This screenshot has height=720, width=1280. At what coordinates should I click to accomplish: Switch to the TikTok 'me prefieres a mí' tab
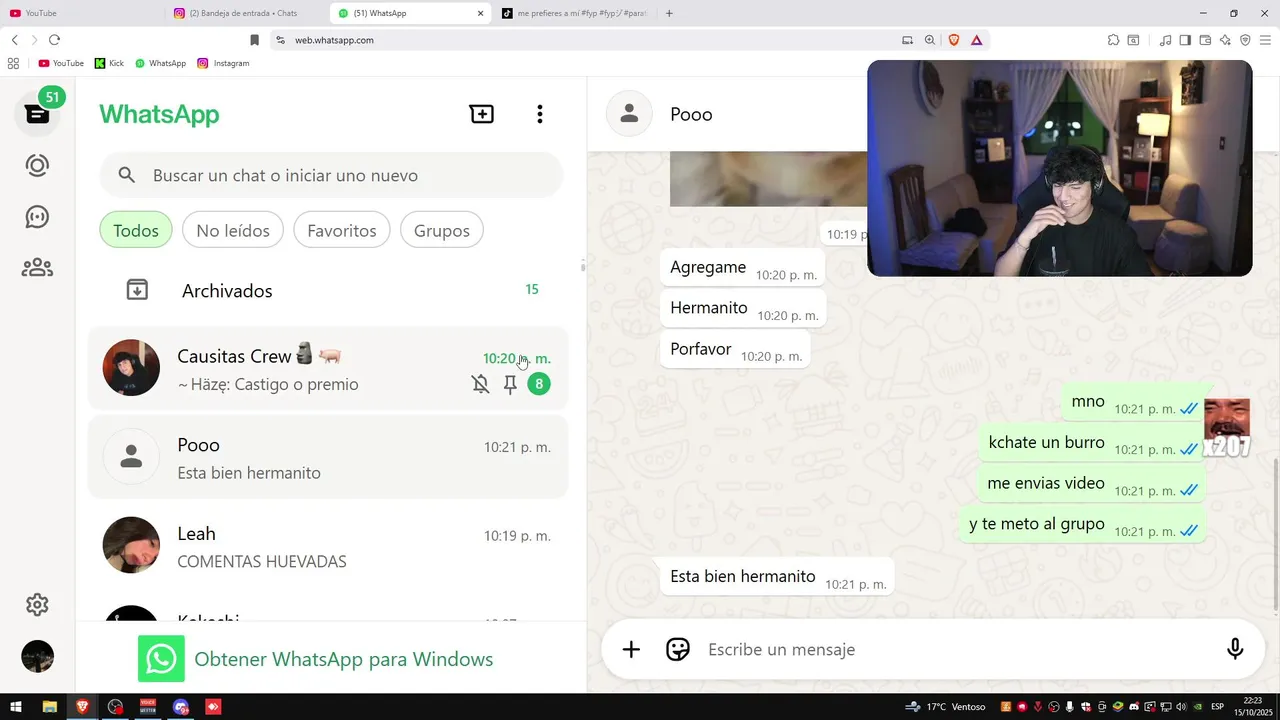[575, 13]
